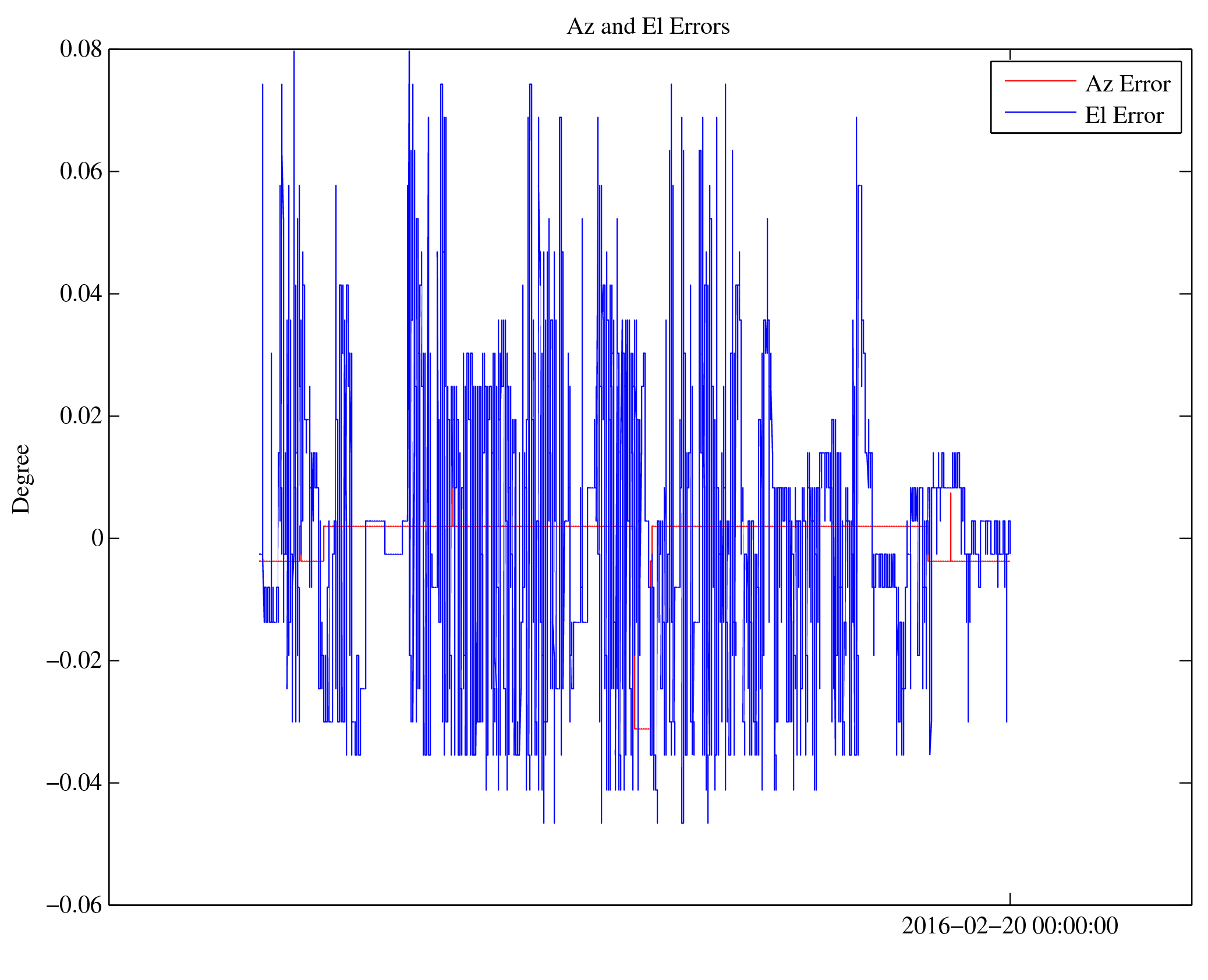Click the blue El Error legend line sample

[x=1040, y=112]
